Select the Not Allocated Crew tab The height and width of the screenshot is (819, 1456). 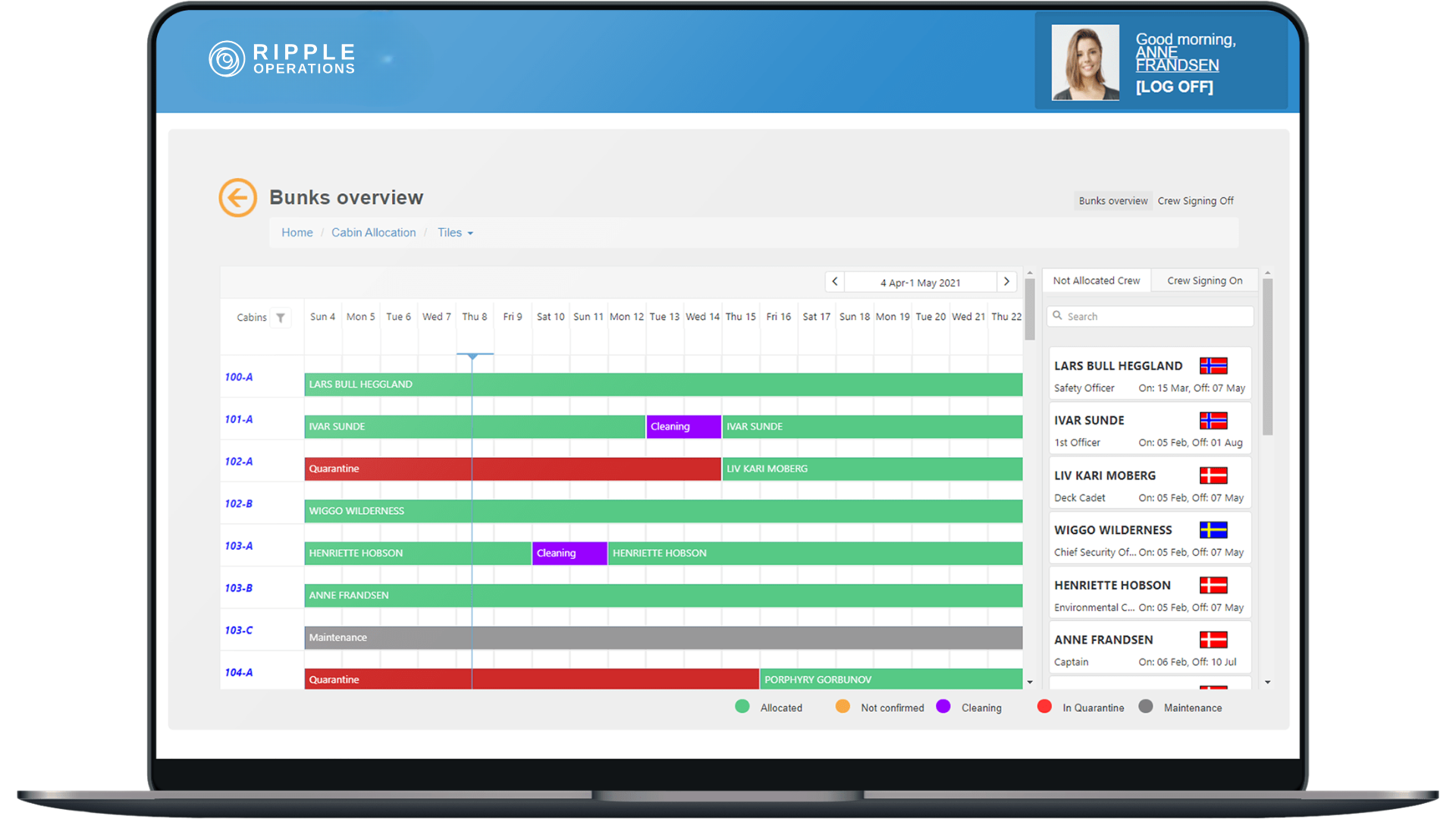(x=1097, y=281)
